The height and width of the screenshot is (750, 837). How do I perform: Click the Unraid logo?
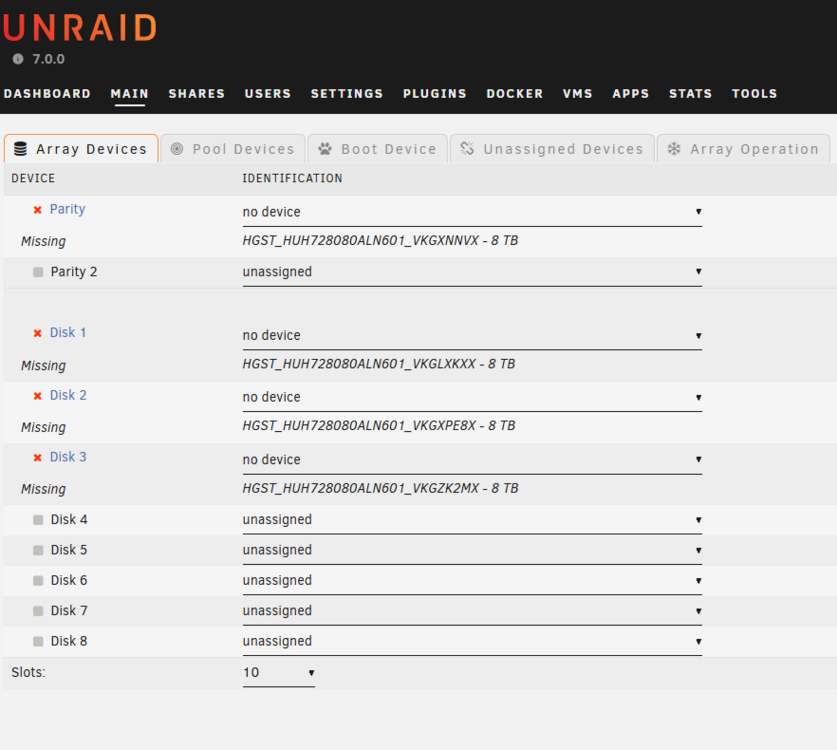point(80,28)
